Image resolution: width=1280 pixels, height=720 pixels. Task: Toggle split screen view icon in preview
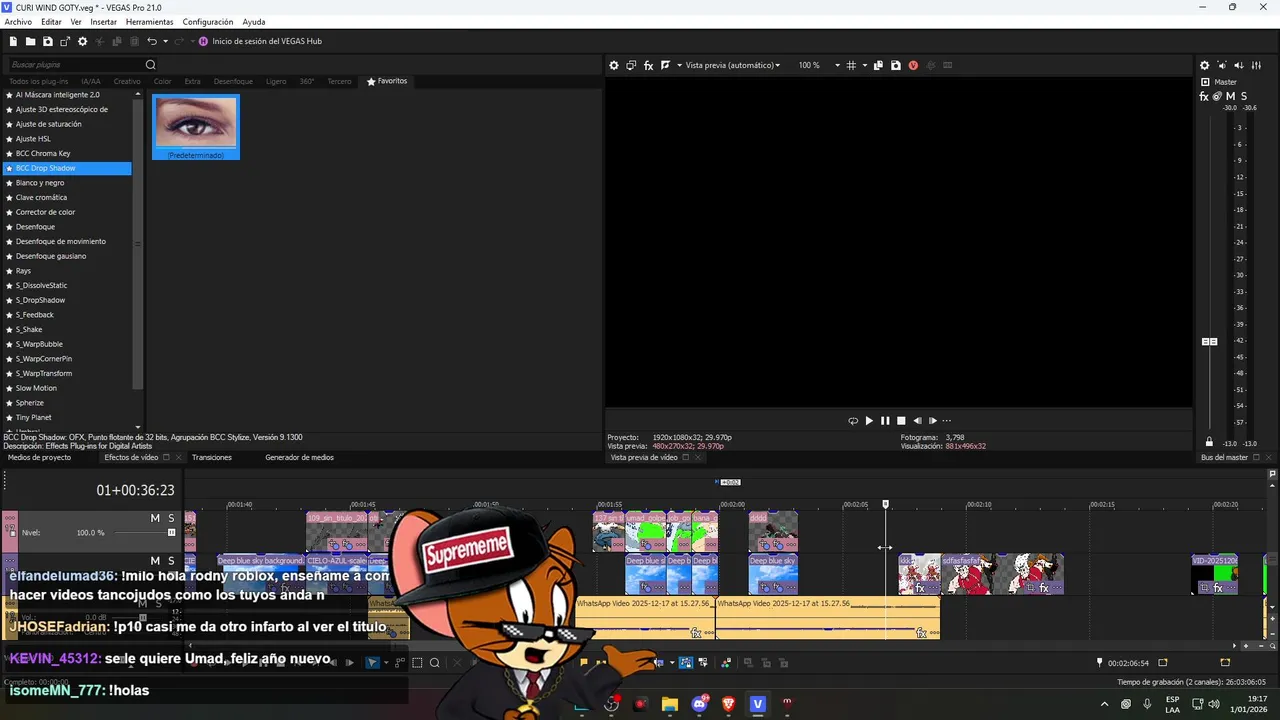pyautogui.click(x=665, y=65)
